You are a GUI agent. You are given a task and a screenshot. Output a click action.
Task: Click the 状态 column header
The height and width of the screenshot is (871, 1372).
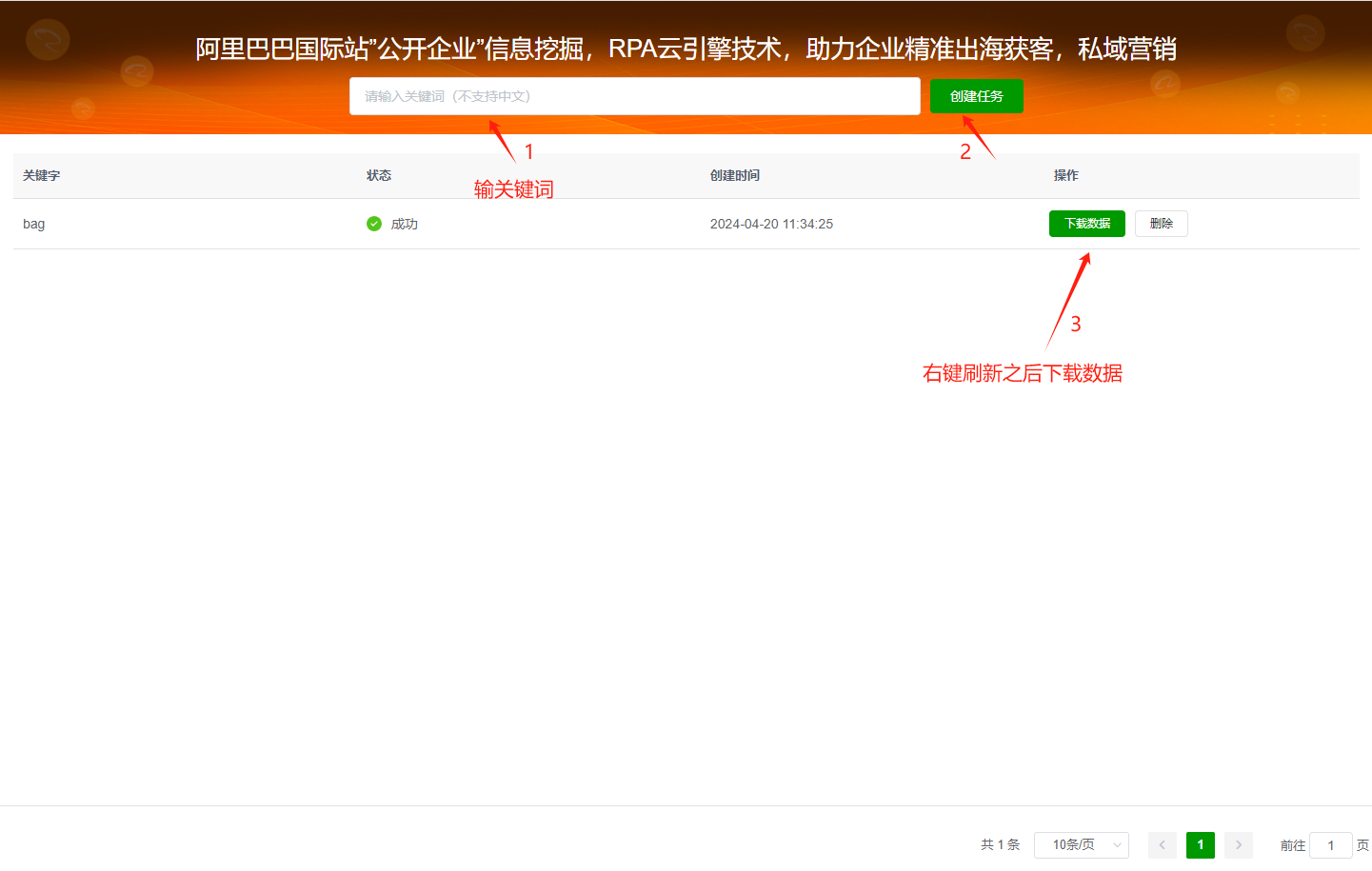click(x=379, y=175)
